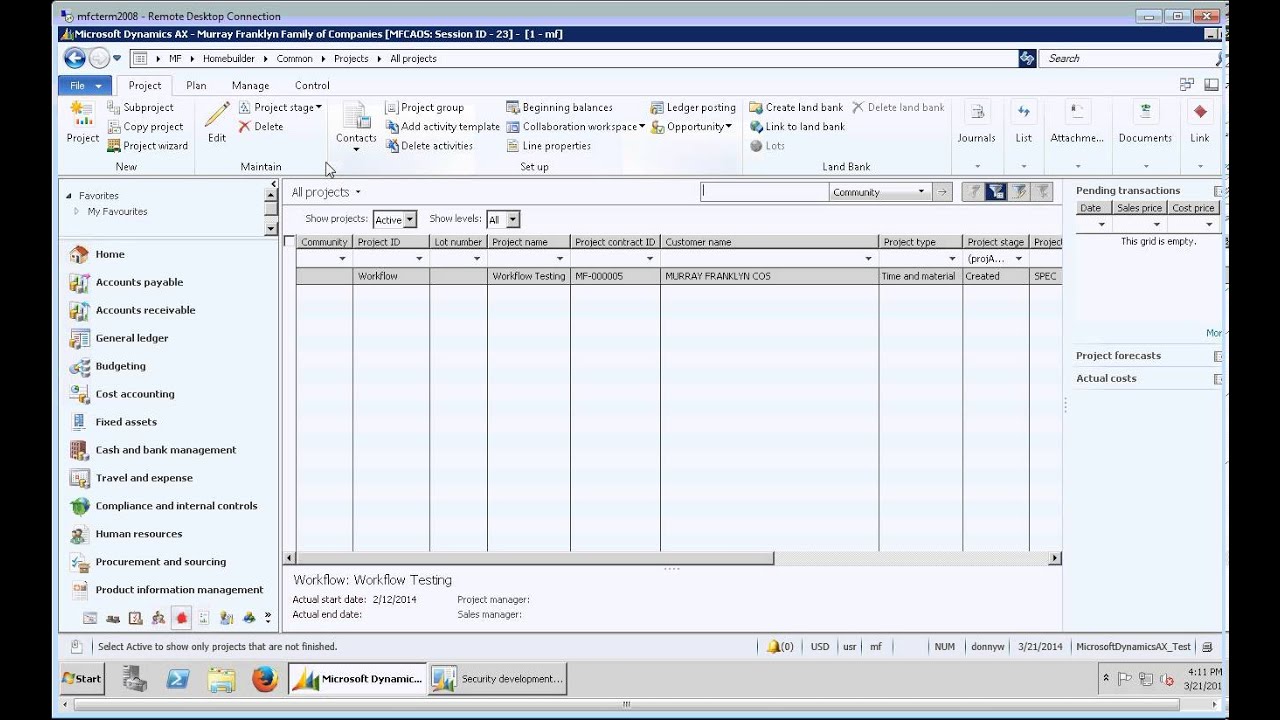Image resolution: width=1280 pixels, height=720 pixels.
Task: Click Create land bank
Action: pyautogui.click(x=796, y=107)
